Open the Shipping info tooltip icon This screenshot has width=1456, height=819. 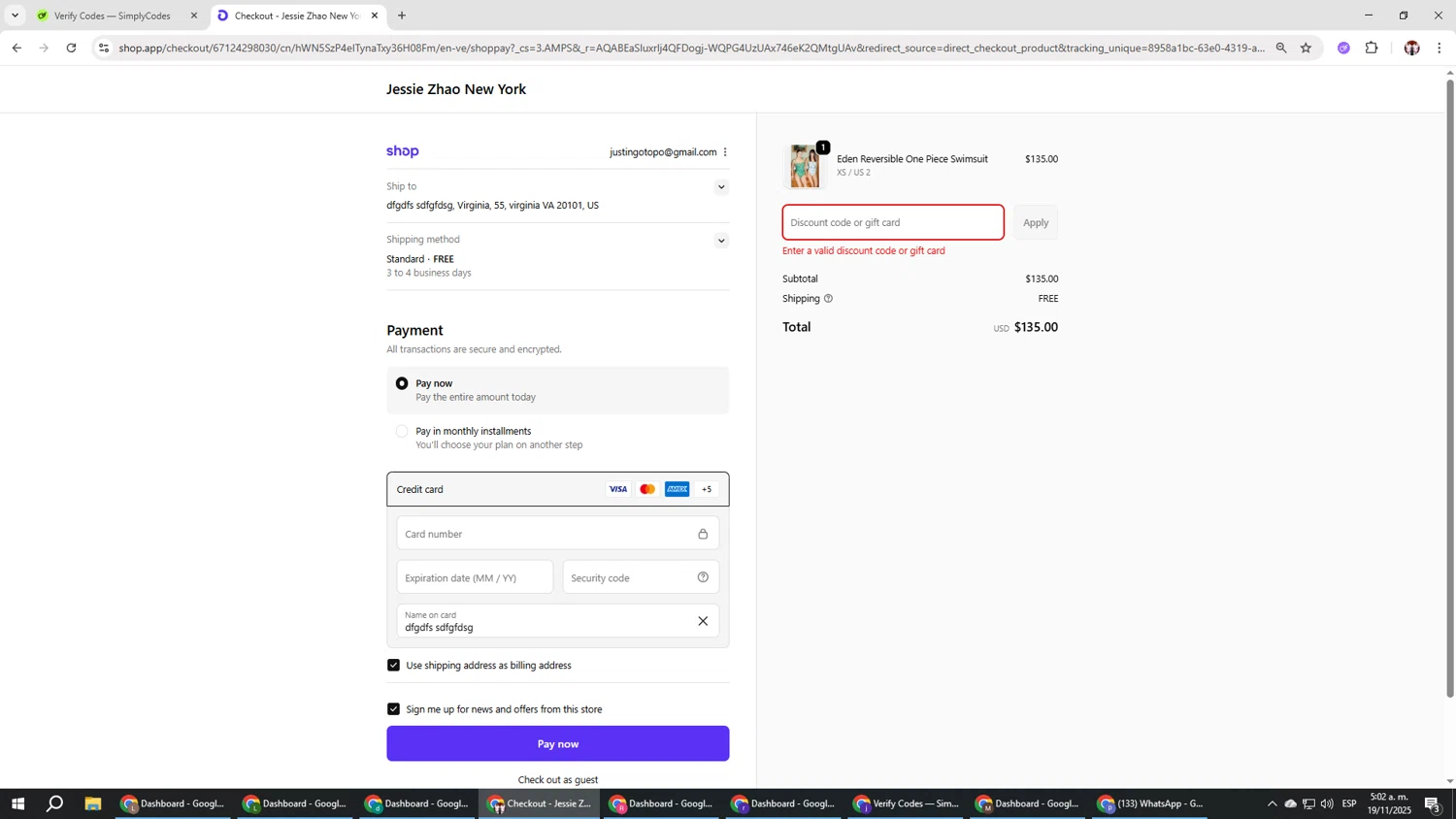click(828, 299)
